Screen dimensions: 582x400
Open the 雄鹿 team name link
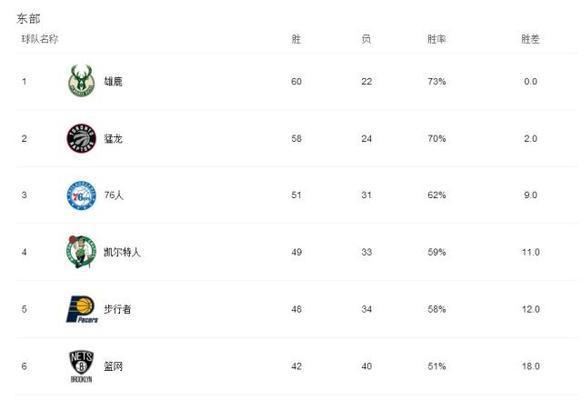click(x=113, y=81)
